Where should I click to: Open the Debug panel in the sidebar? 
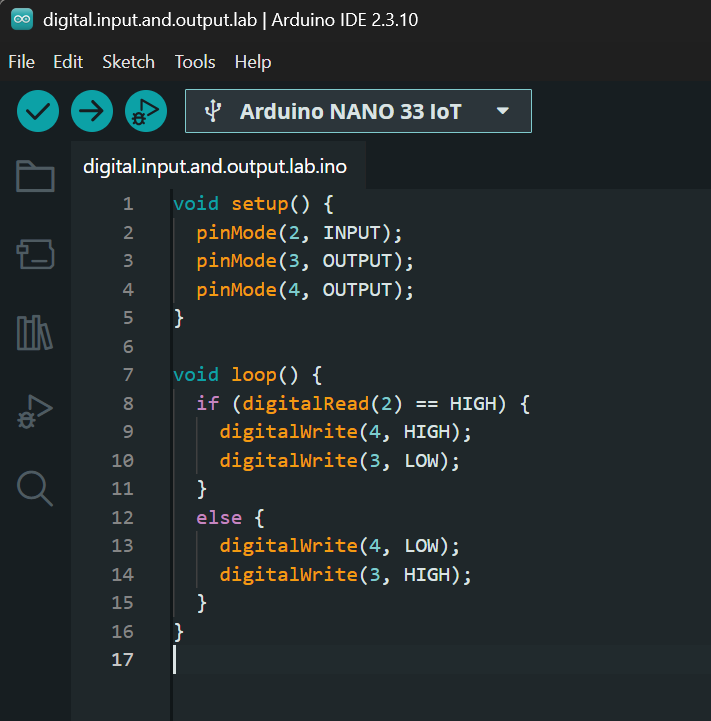35,412
